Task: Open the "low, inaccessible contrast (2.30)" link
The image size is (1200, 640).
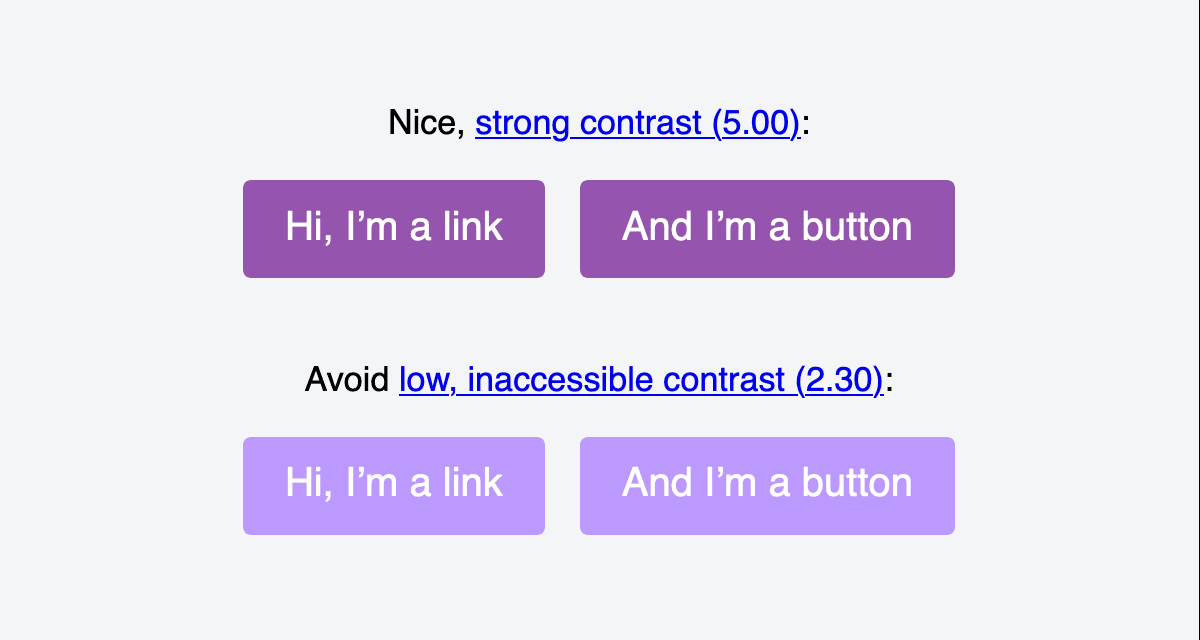Action: coord(641,380)
